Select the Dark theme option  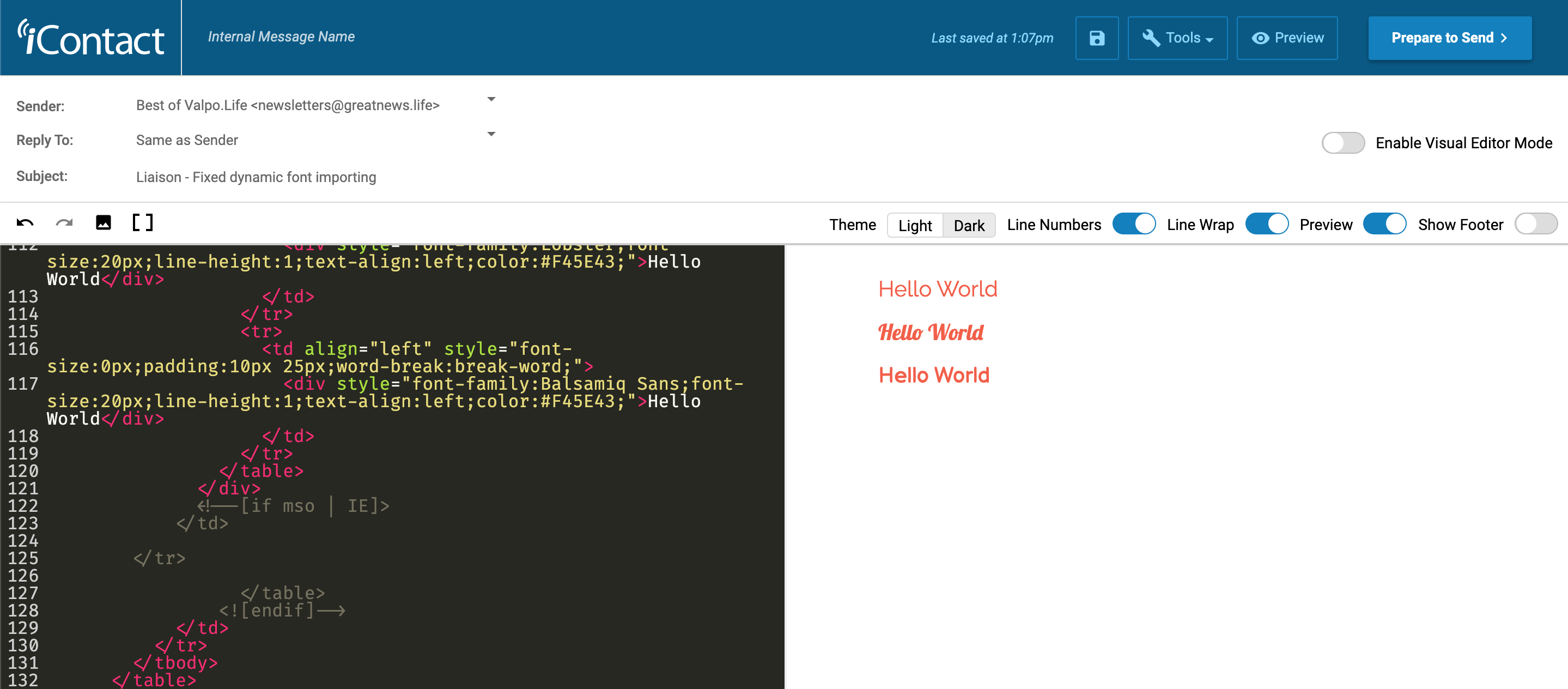tap(969, 226)
